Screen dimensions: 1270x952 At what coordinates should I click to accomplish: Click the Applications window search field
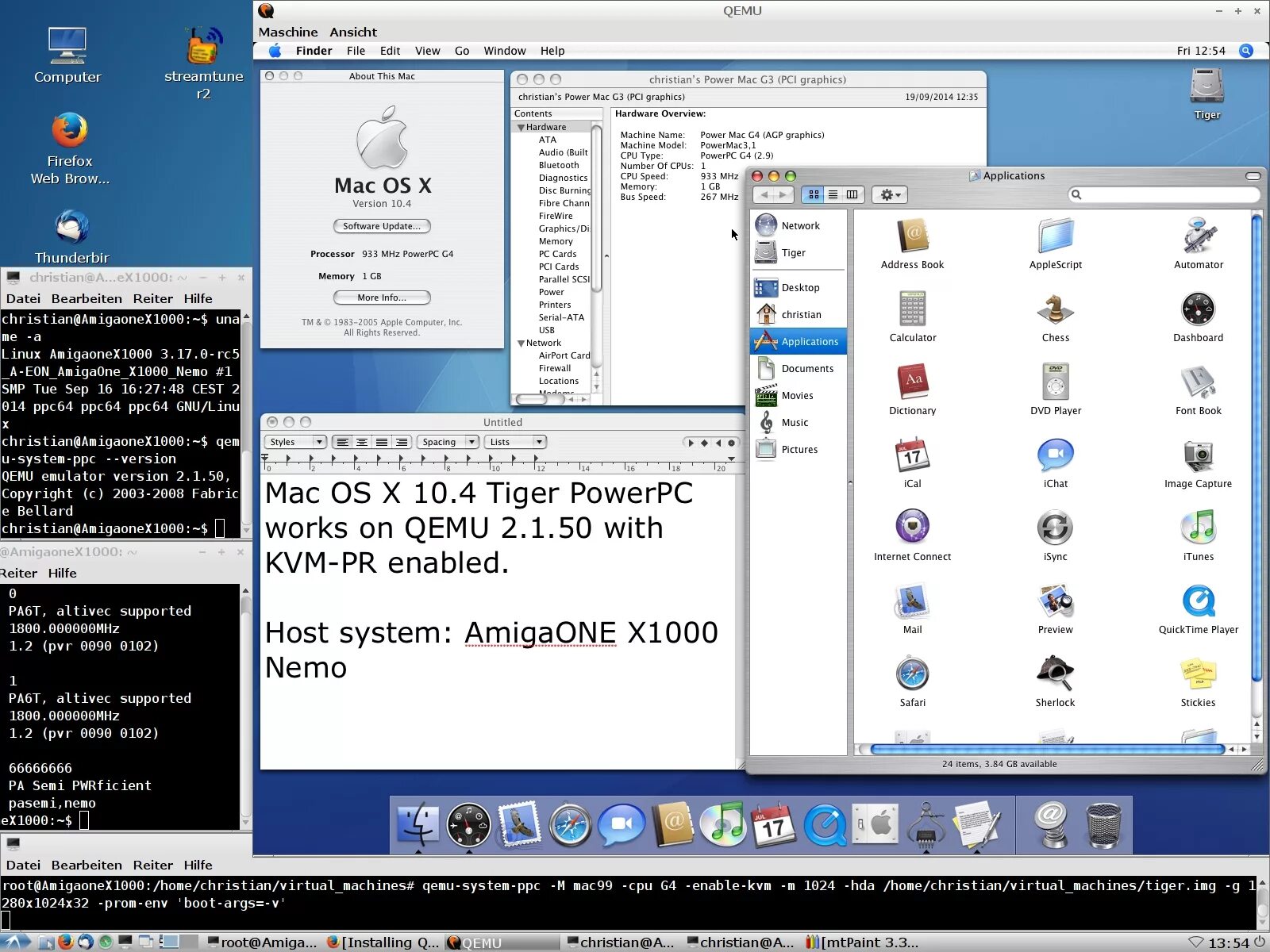click(x=1164, y=194)
